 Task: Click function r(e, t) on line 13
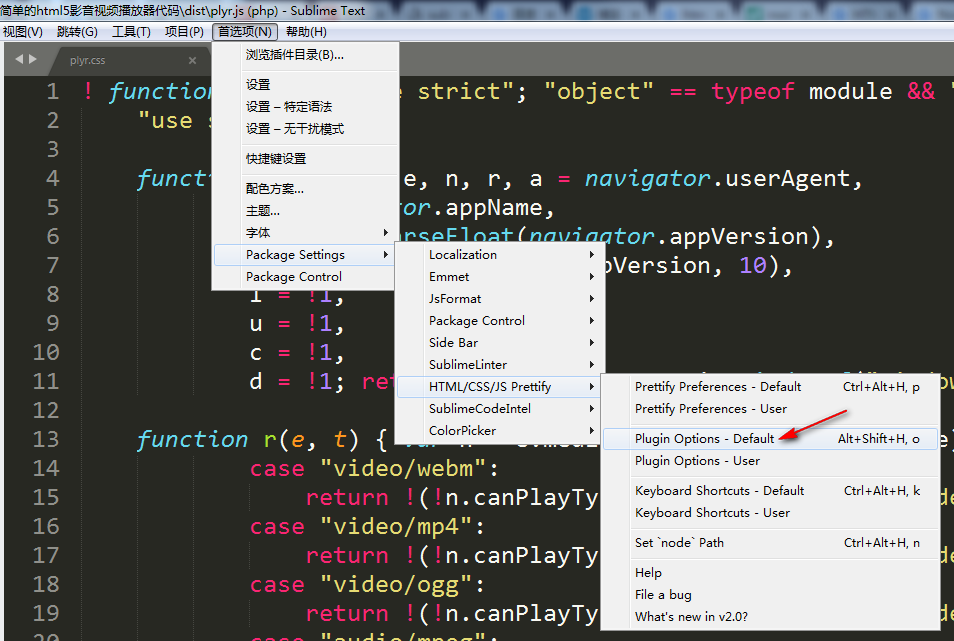pos(248,439)
